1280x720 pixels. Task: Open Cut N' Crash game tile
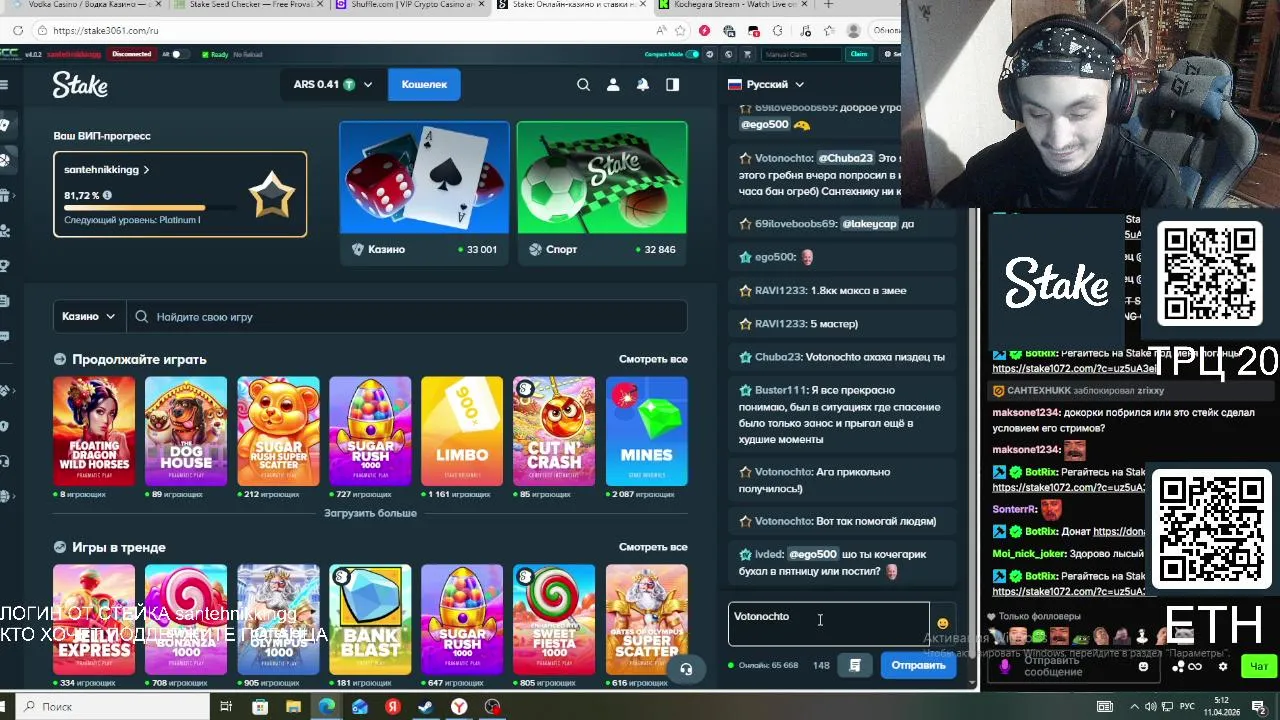point(554,431)
